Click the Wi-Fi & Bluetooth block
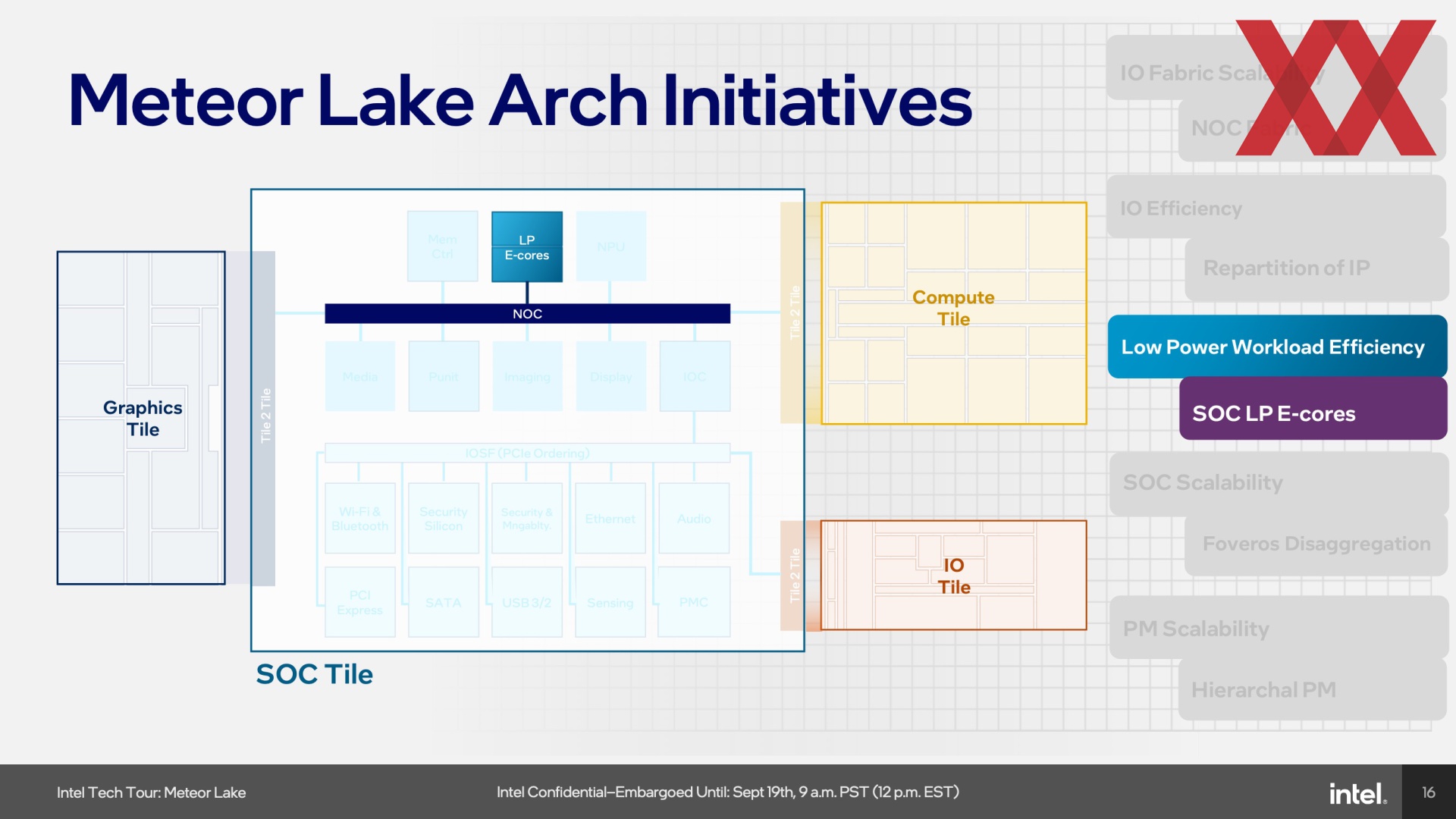Viewport: 1456px width, 819px height. (360, 519)
